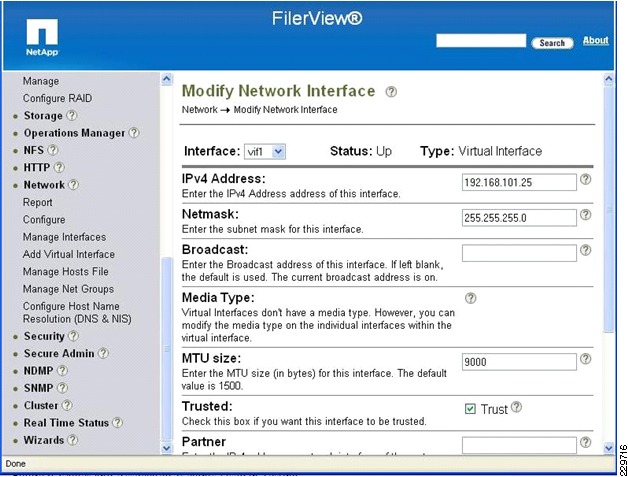Open the Manage Net Groups link

point(68,289)
